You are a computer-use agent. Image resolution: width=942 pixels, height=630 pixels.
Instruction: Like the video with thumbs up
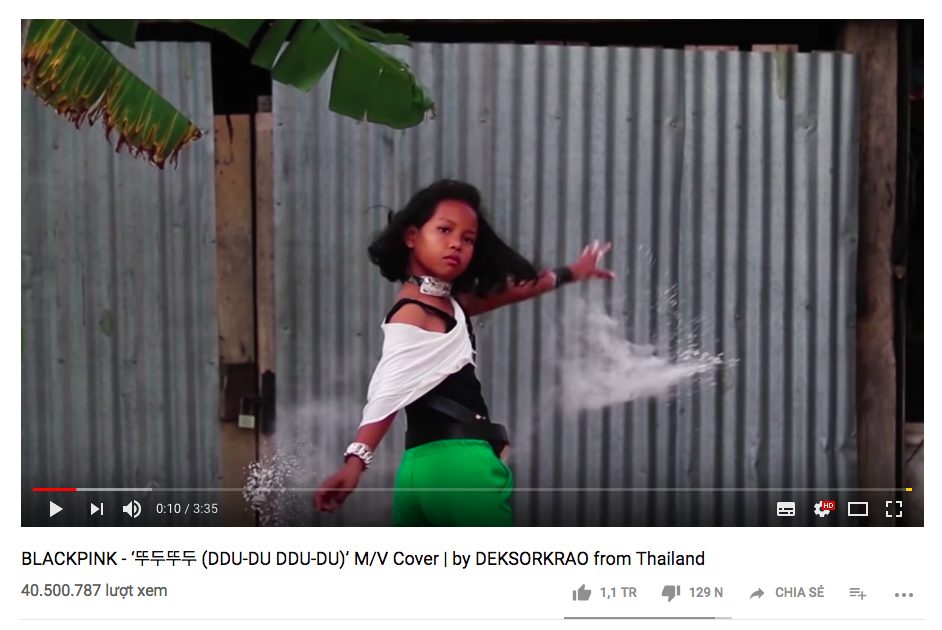[x=582, y=593]
